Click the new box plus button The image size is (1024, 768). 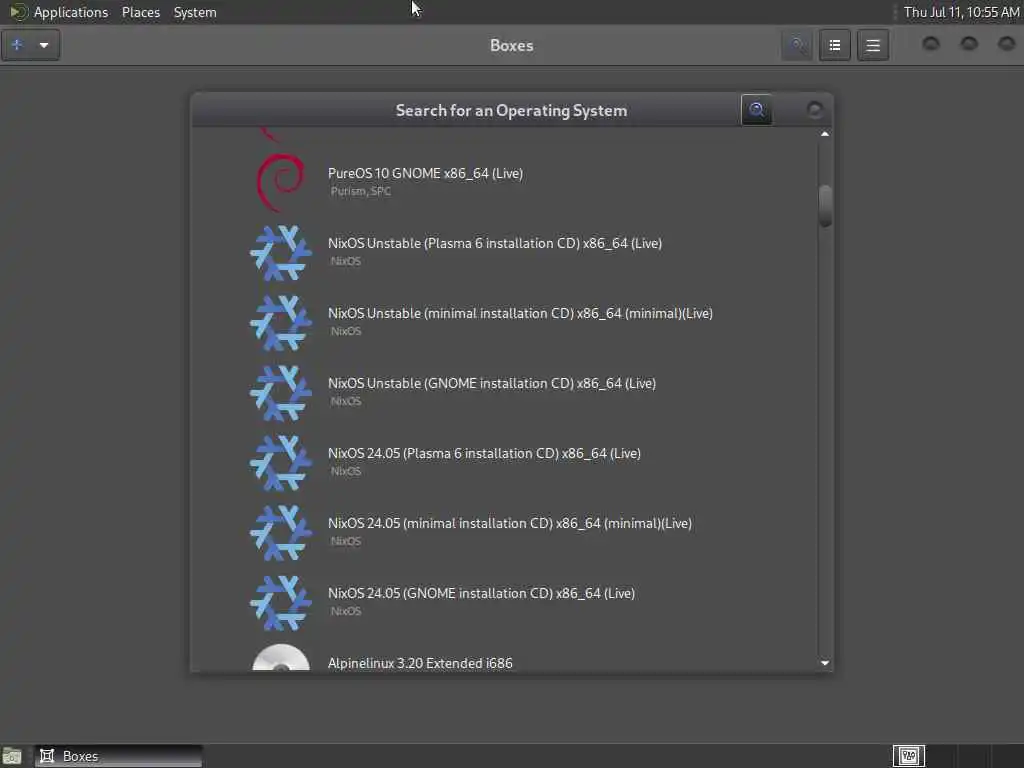[18, 45]
